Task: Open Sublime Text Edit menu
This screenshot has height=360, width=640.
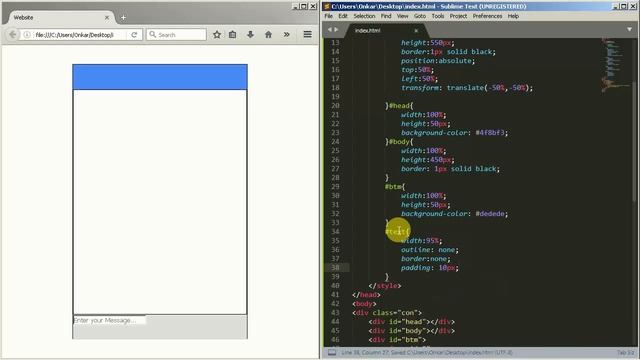Action: tap(343, 16)
